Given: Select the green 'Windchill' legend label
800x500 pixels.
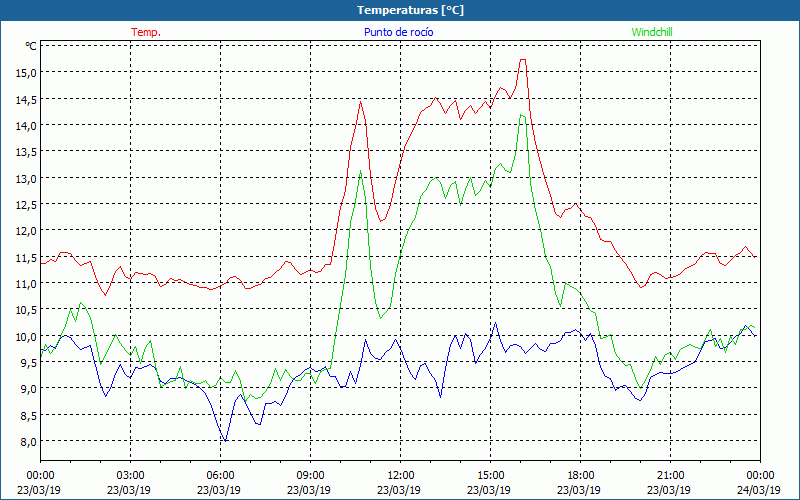Looking at the screenshot, I should click(x=652, y=32).
